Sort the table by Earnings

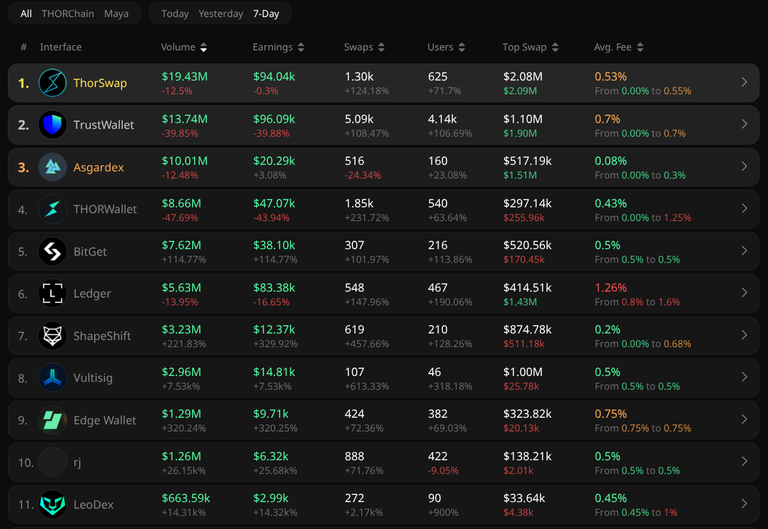click(278, 47)
